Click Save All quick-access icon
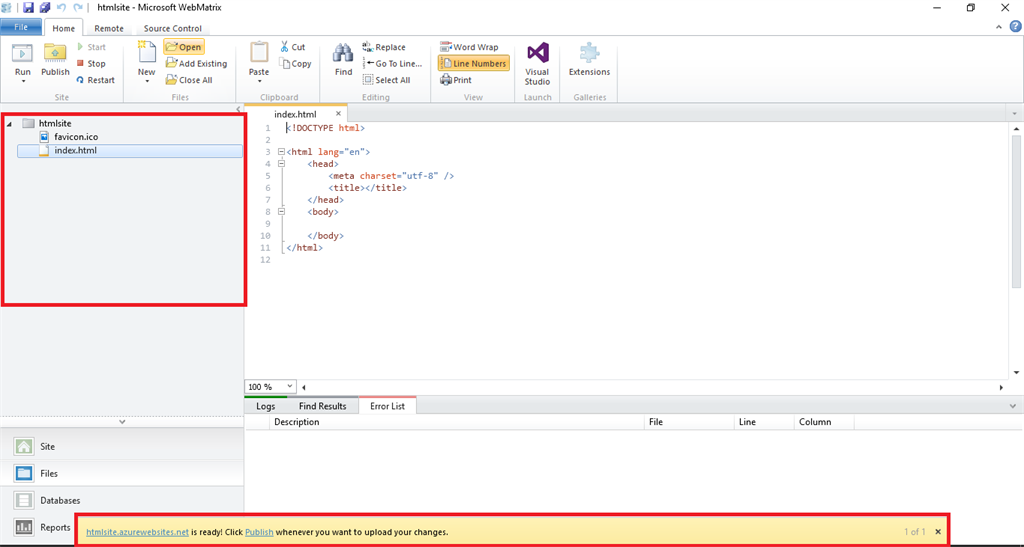The height and width of the screenshot is (547, 1024). pyautogui.click(x=45, y=8)
